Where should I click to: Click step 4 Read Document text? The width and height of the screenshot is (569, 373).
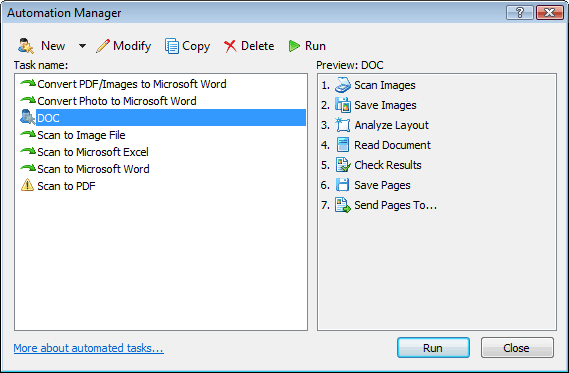pos(392,145)
